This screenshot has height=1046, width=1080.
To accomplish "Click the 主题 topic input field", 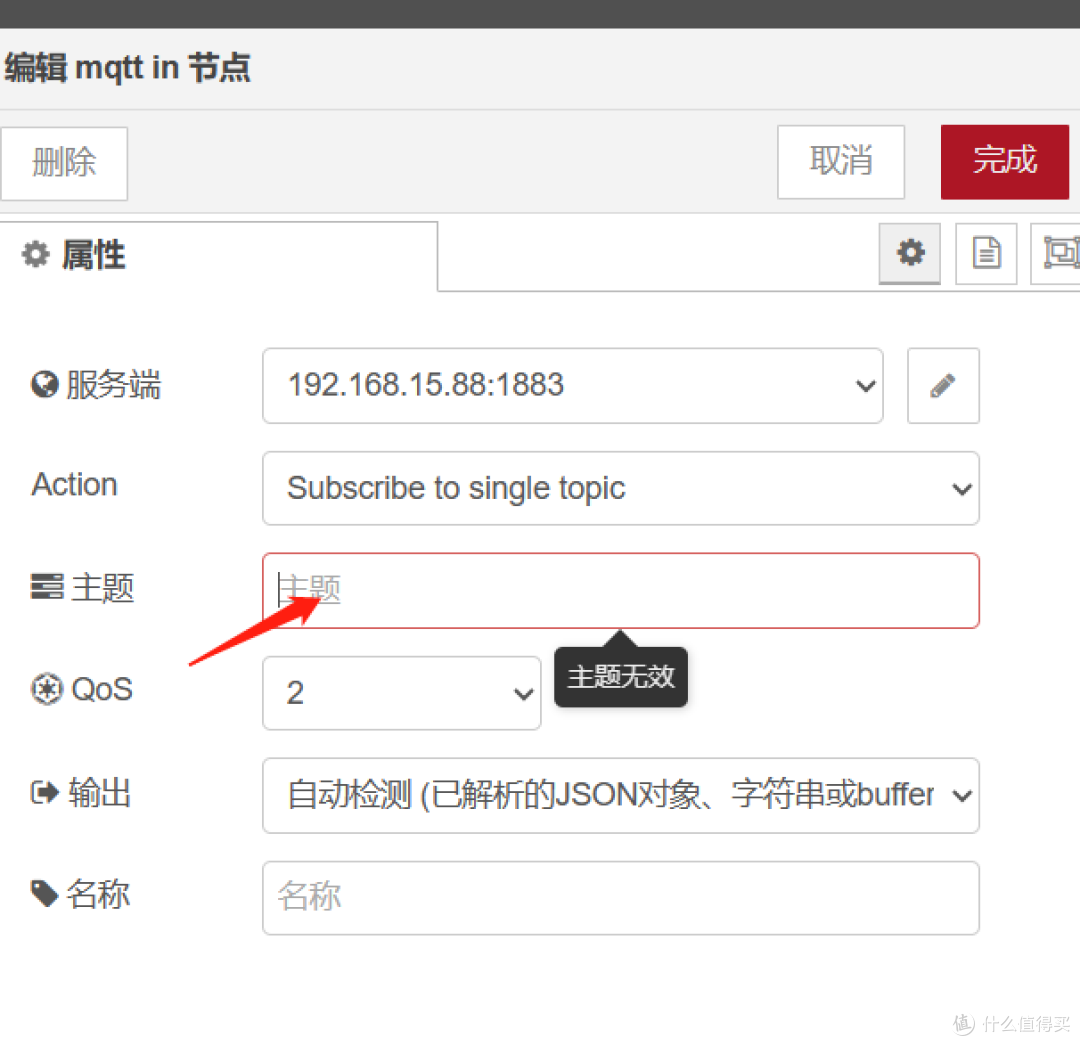I will [621, 590].
